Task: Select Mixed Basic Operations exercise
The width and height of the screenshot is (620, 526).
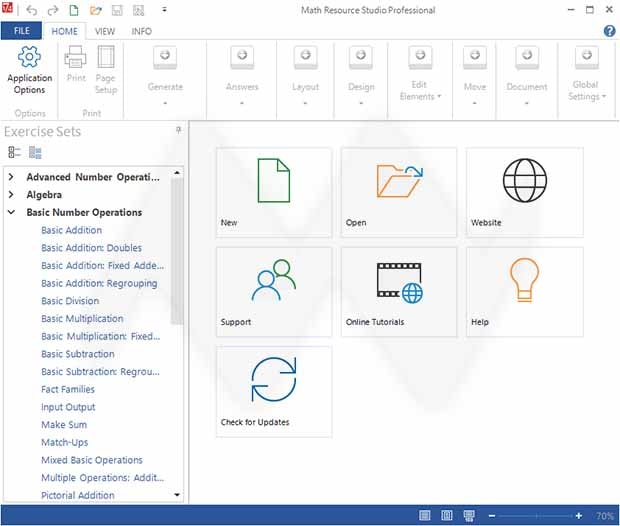Action: (92, 460)
